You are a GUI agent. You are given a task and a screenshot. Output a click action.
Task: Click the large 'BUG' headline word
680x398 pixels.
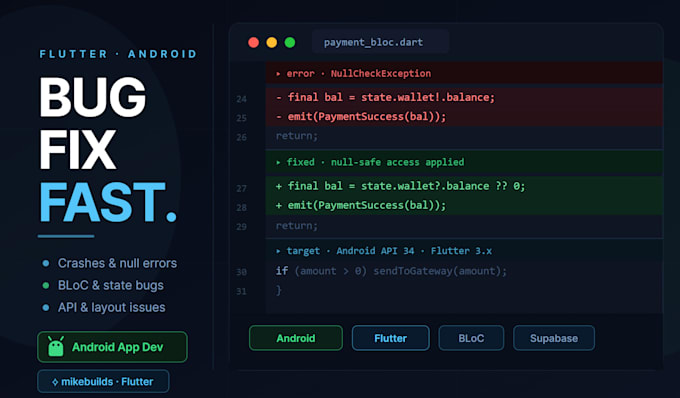[x=92, y=98]
